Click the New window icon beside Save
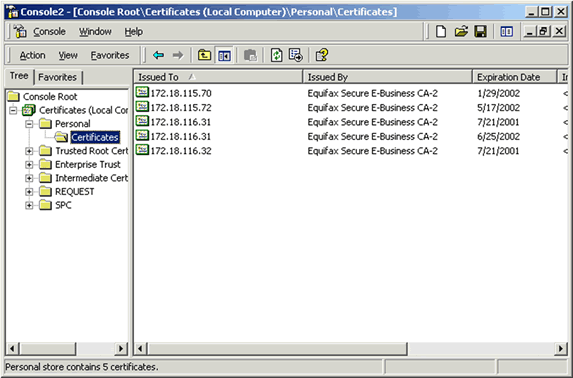The image size is (573, 378). tap(506, 32)
